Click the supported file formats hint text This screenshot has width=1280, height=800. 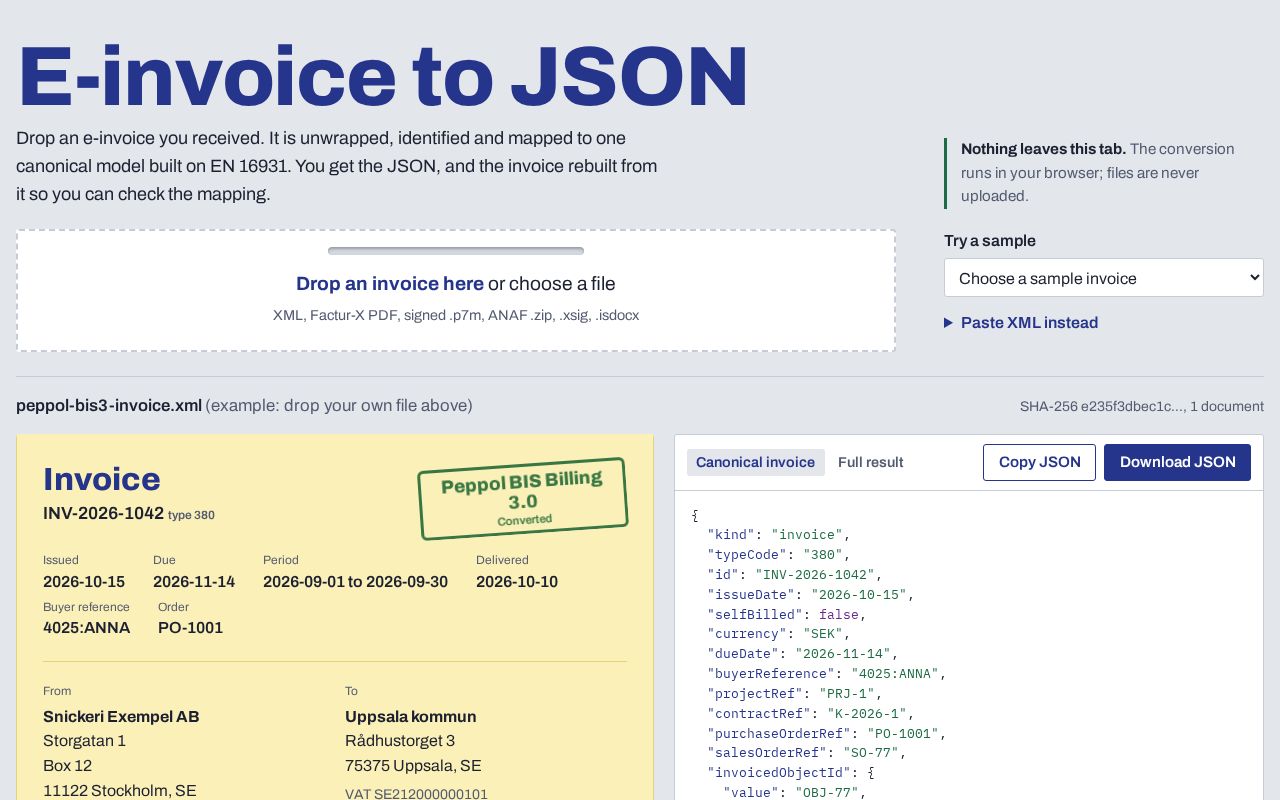point(456,315)
